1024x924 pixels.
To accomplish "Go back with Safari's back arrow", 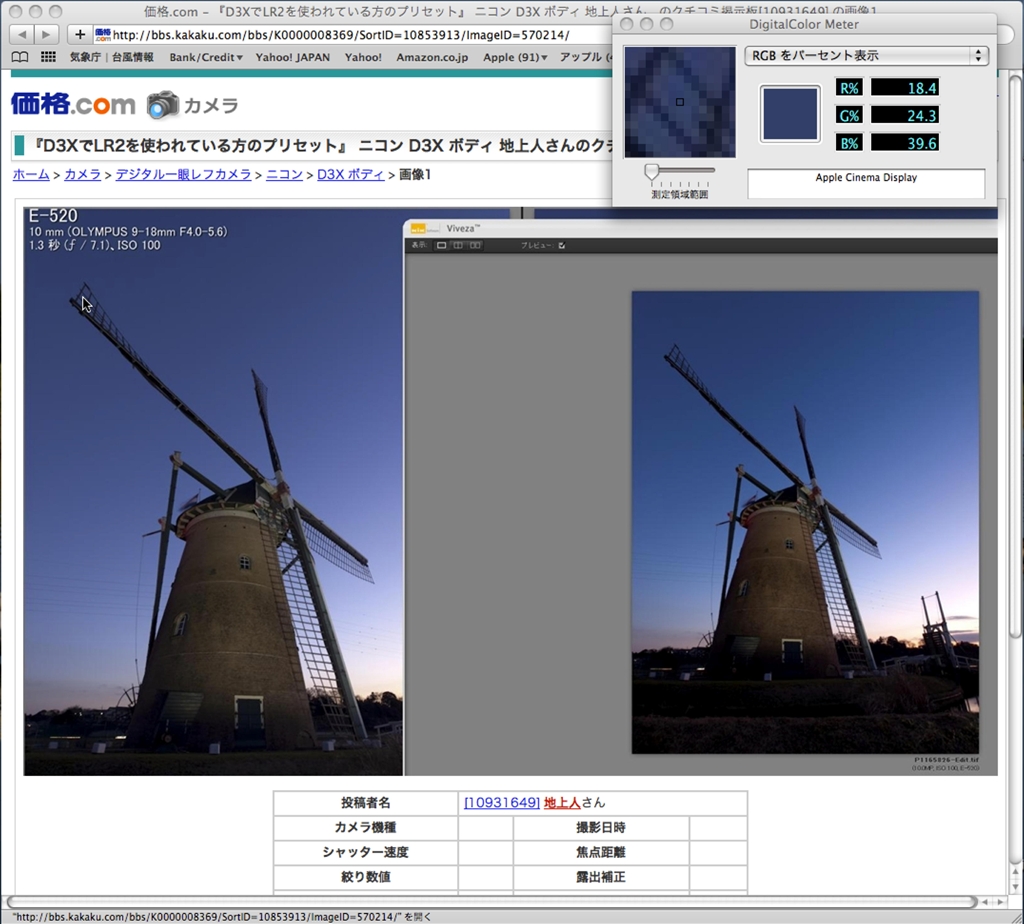I will [22, 34].
